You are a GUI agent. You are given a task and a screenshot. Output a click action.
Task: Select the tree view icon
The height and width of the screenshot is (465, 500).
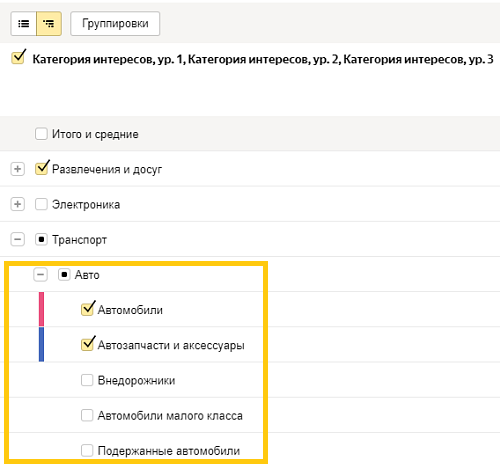49,24
